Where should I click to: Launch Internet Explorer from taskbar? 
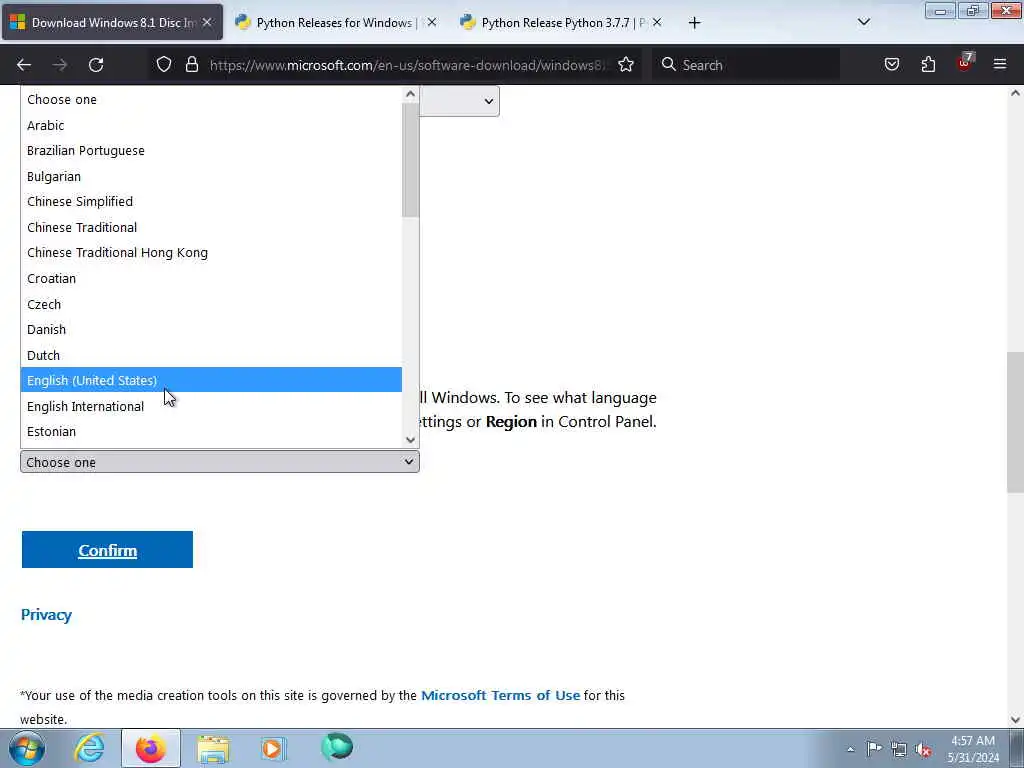[x=89, y=748]
